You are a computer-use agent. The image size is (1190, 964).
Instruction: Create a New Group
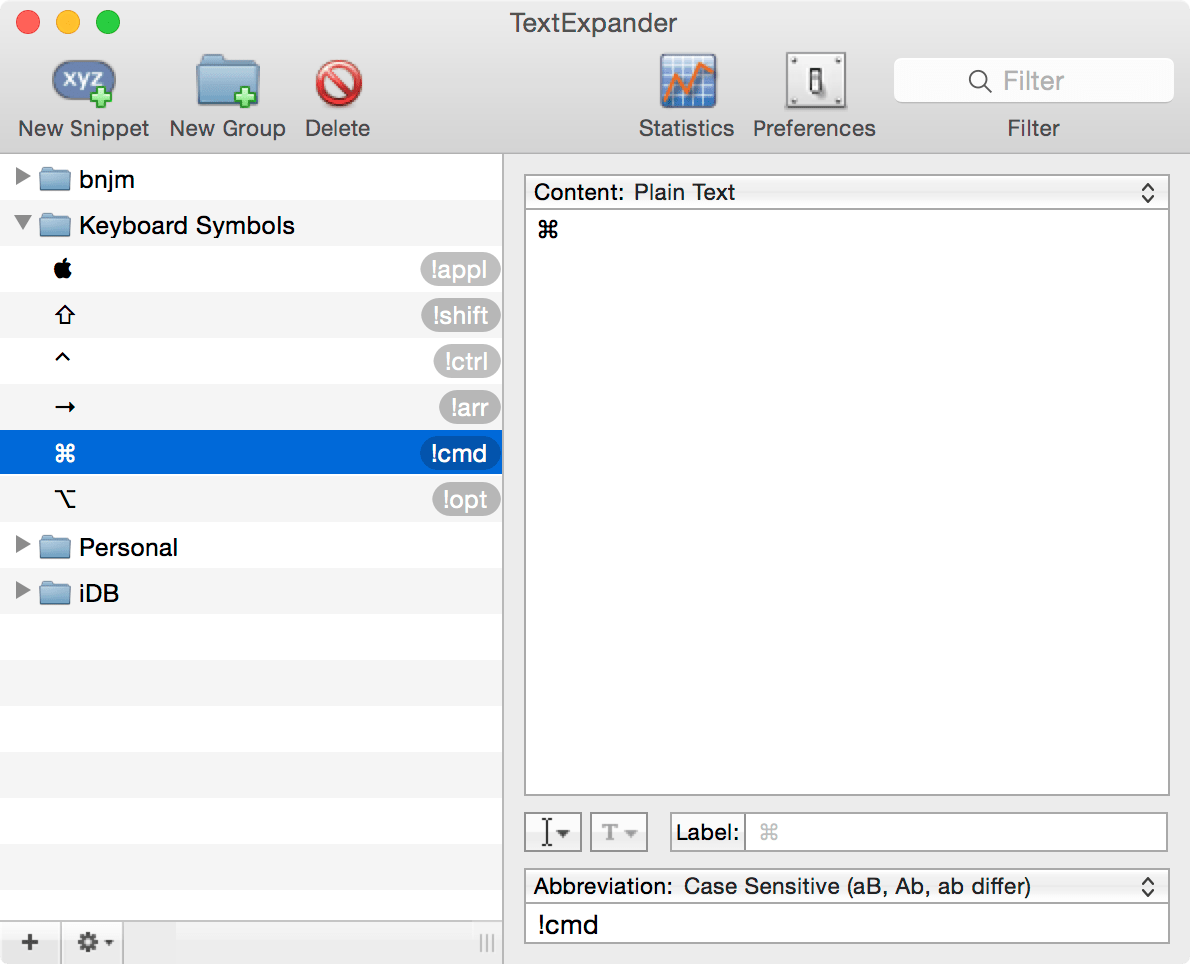coord(227,95)
